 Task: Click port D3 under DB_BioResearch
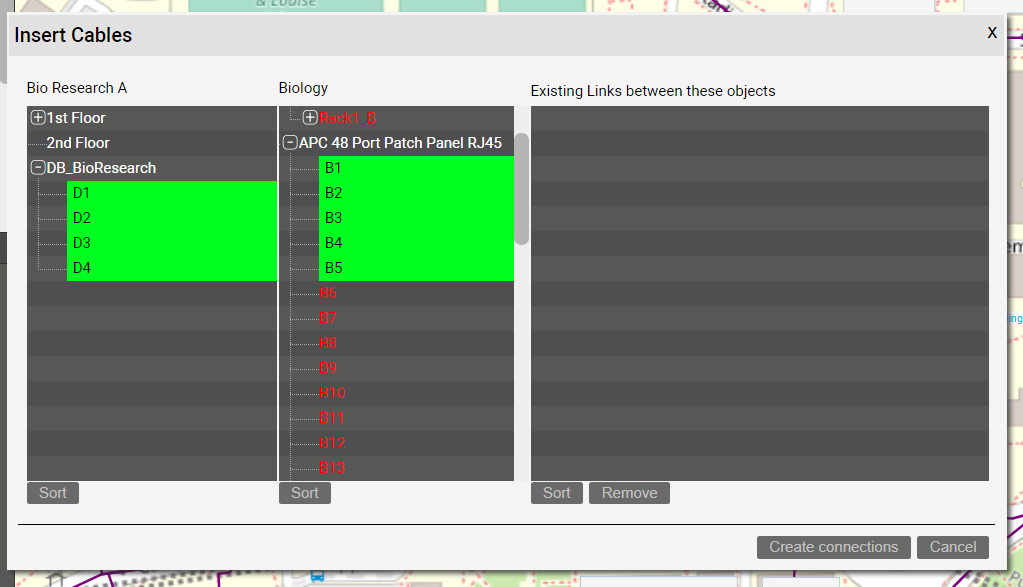click(82, 243)
